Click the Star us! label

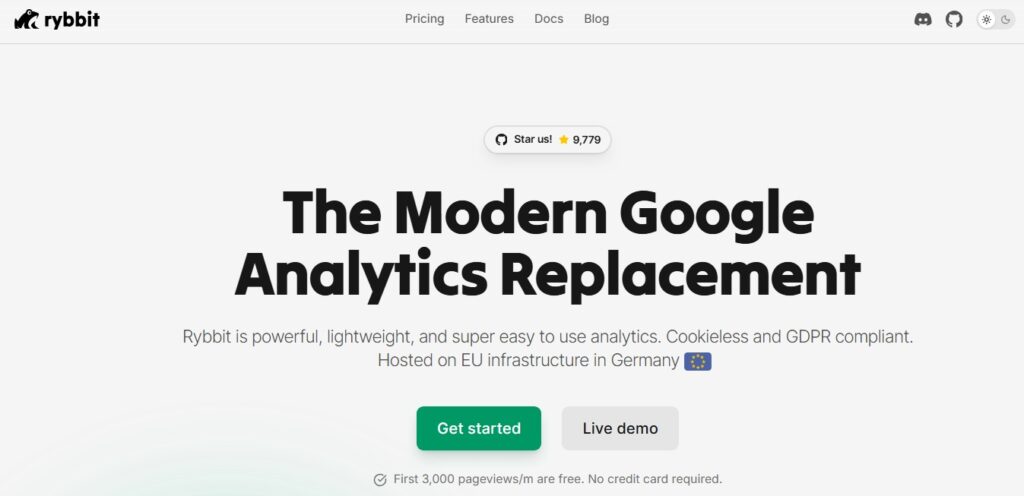click(x=532, y=140)
